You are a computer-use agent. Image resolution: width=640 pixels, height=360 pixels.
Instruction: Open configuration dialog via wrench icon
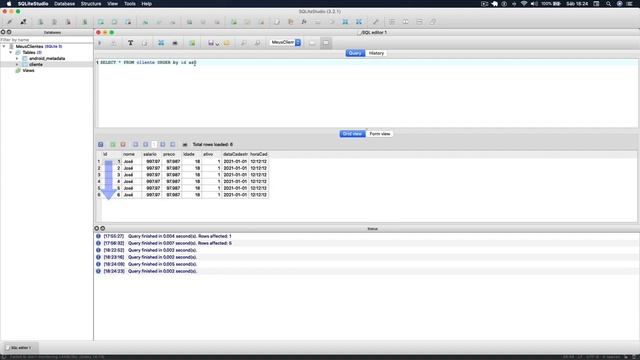[x=376, y=22]
